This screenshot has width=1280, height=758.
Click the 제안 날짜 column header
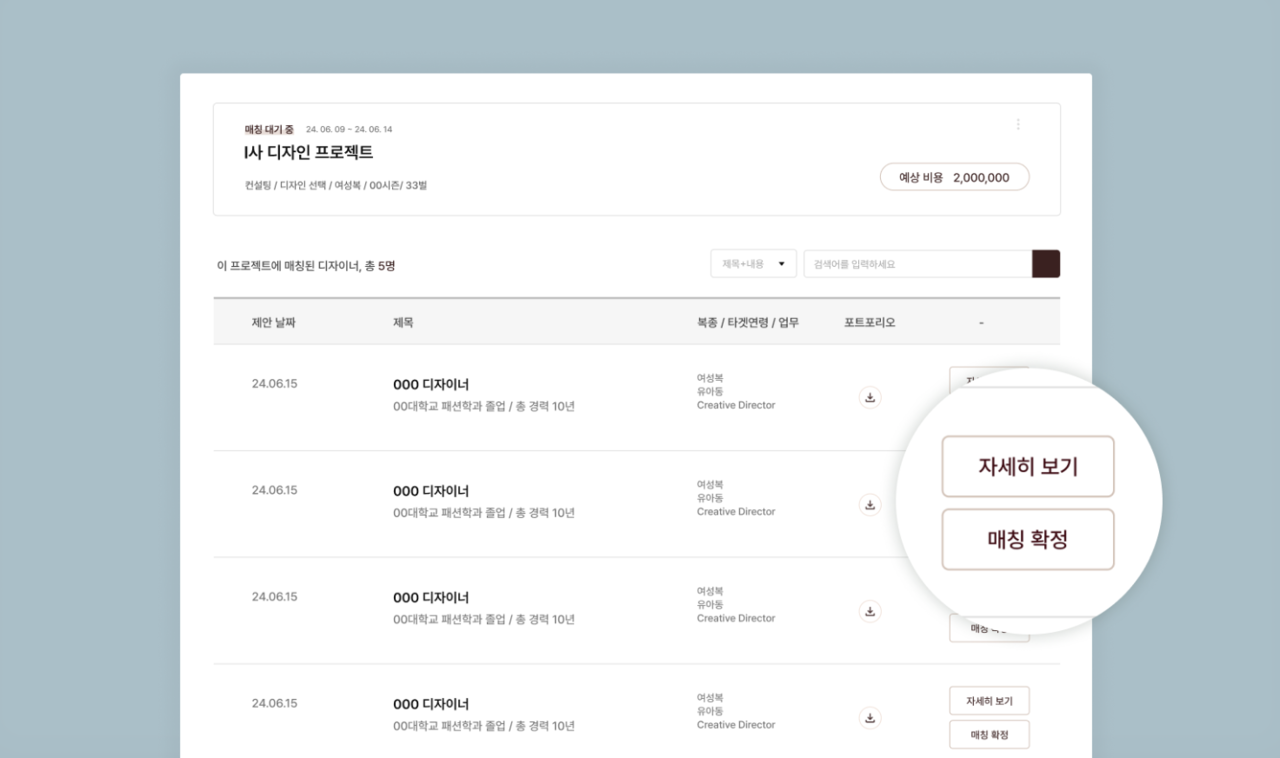[x=274, y=323]
